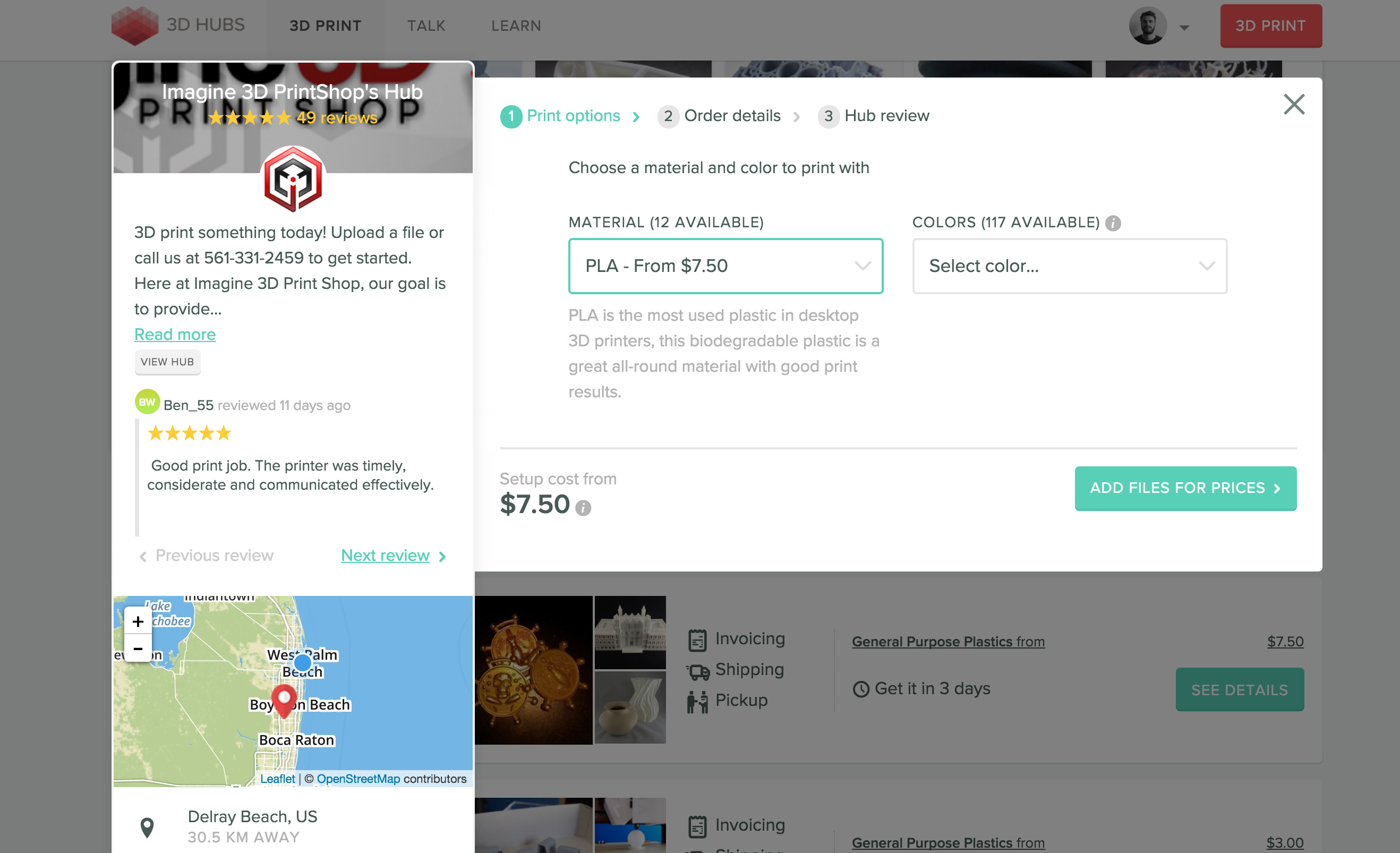Zoom in on the map

click(x=138, y=621)
